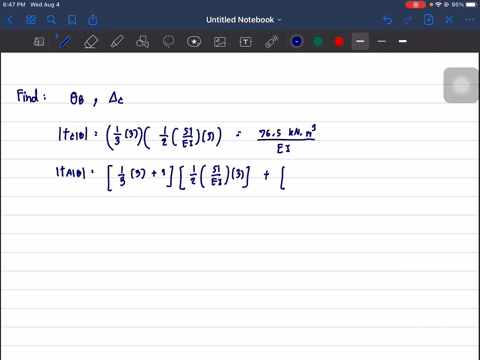Tap the handwritten '76.5 kN.m³' result
This screenshot has width=480, height=360.
[287, 131]
